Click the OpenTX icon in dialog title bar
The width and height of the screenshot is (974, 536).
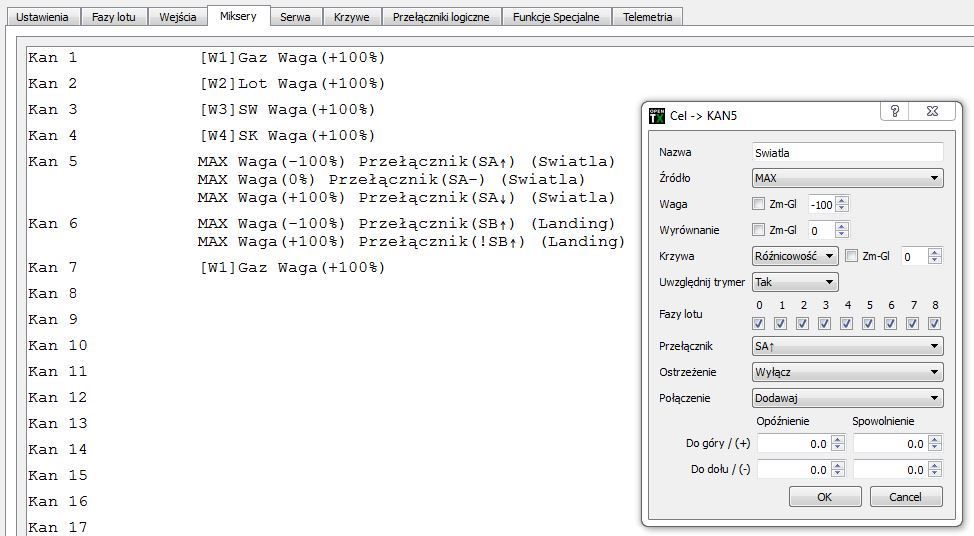(x=657, y=115)
